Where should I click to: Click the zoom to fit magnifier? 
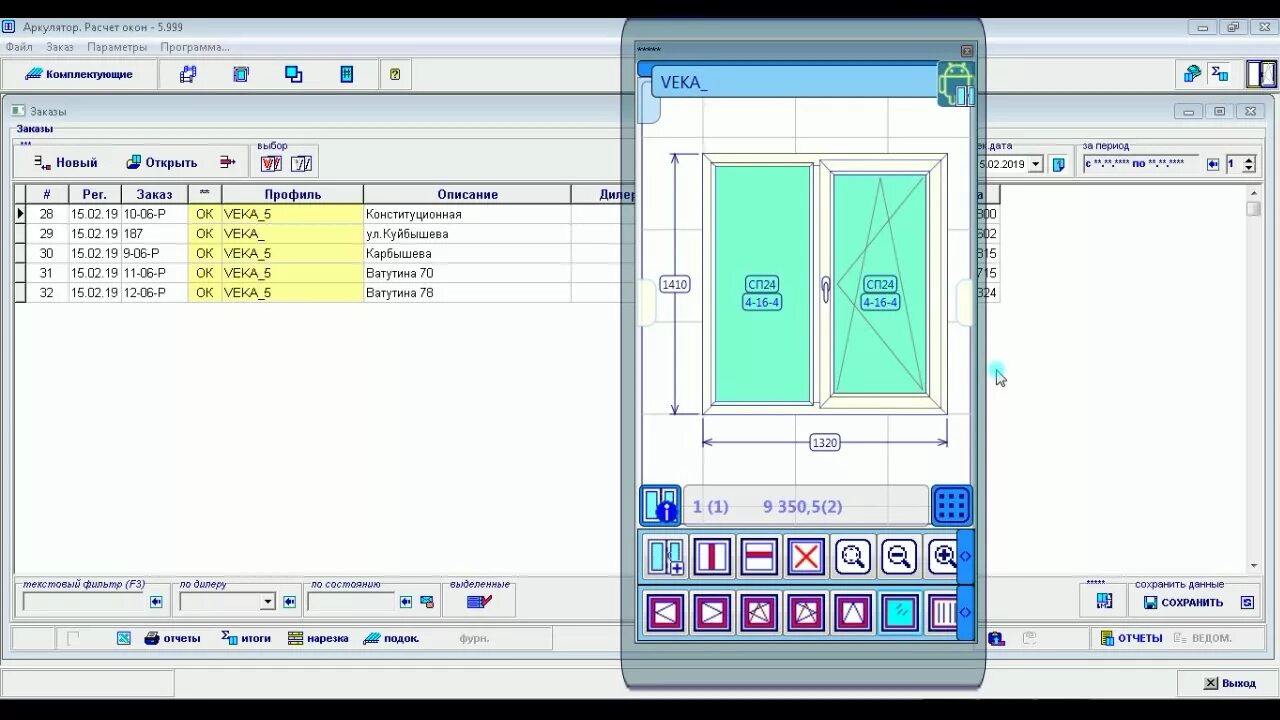click(x=853, y=557)
